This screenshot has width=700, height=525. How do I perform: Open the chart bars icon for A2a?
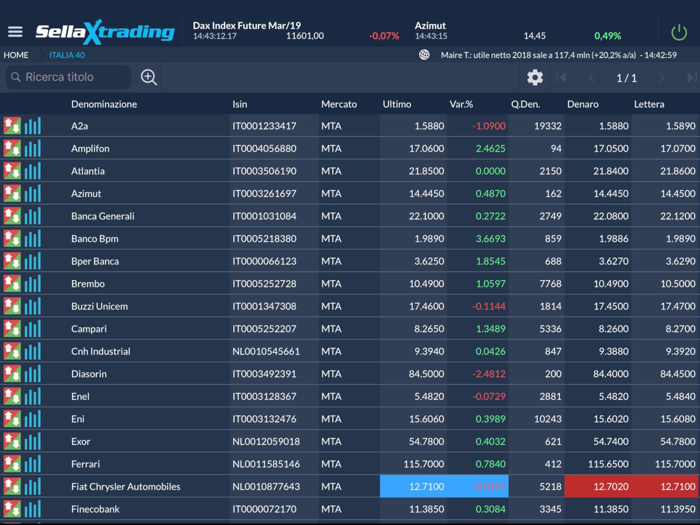point(33,126)
